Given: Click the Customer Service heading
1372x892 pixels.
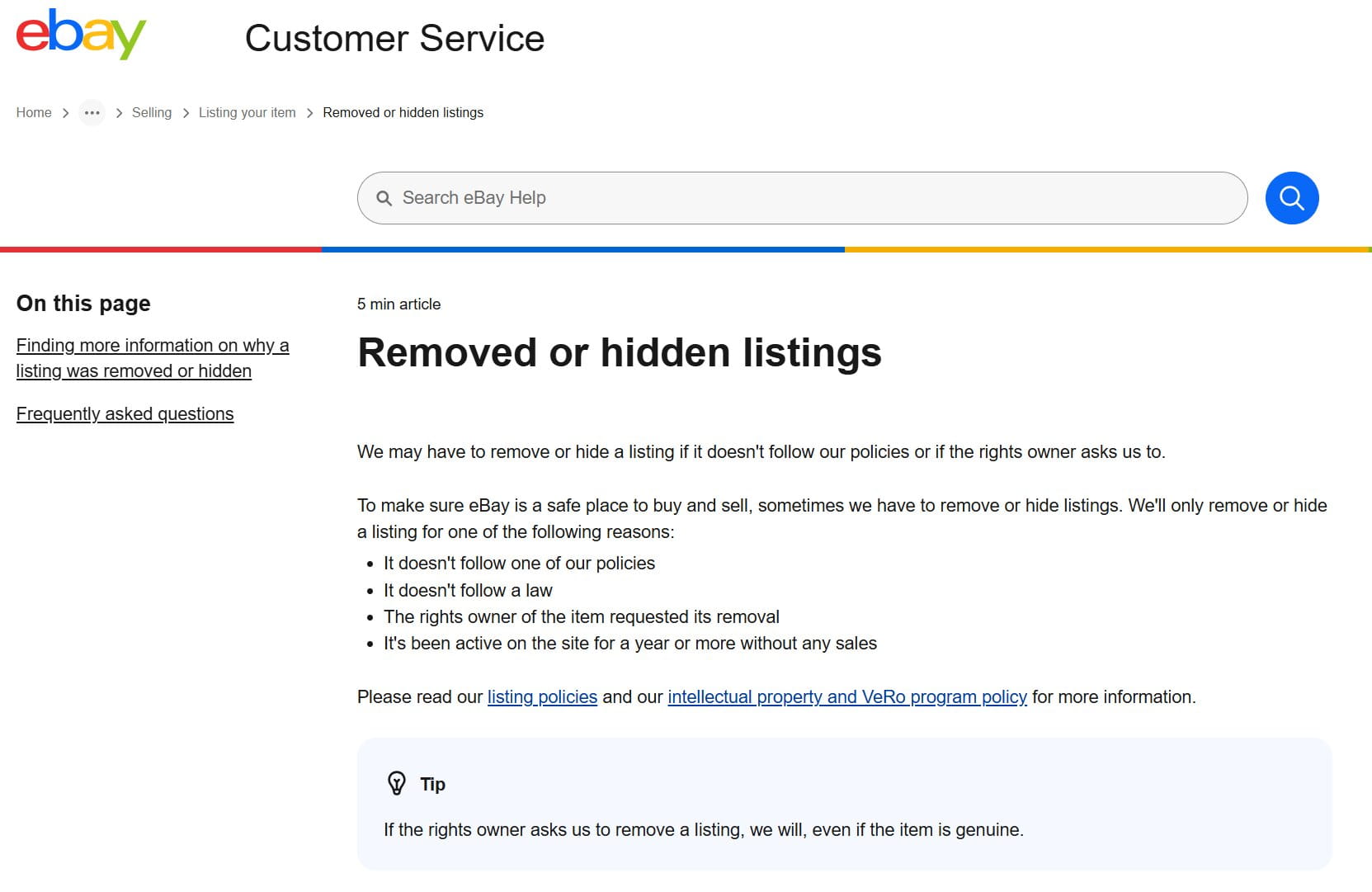Looking at the screenshot, I should point(394,38).
